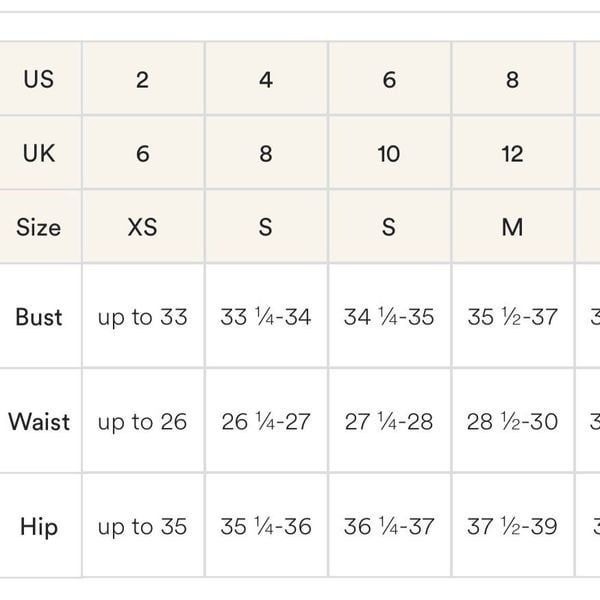Select the UK row header cell

point(40,153)
